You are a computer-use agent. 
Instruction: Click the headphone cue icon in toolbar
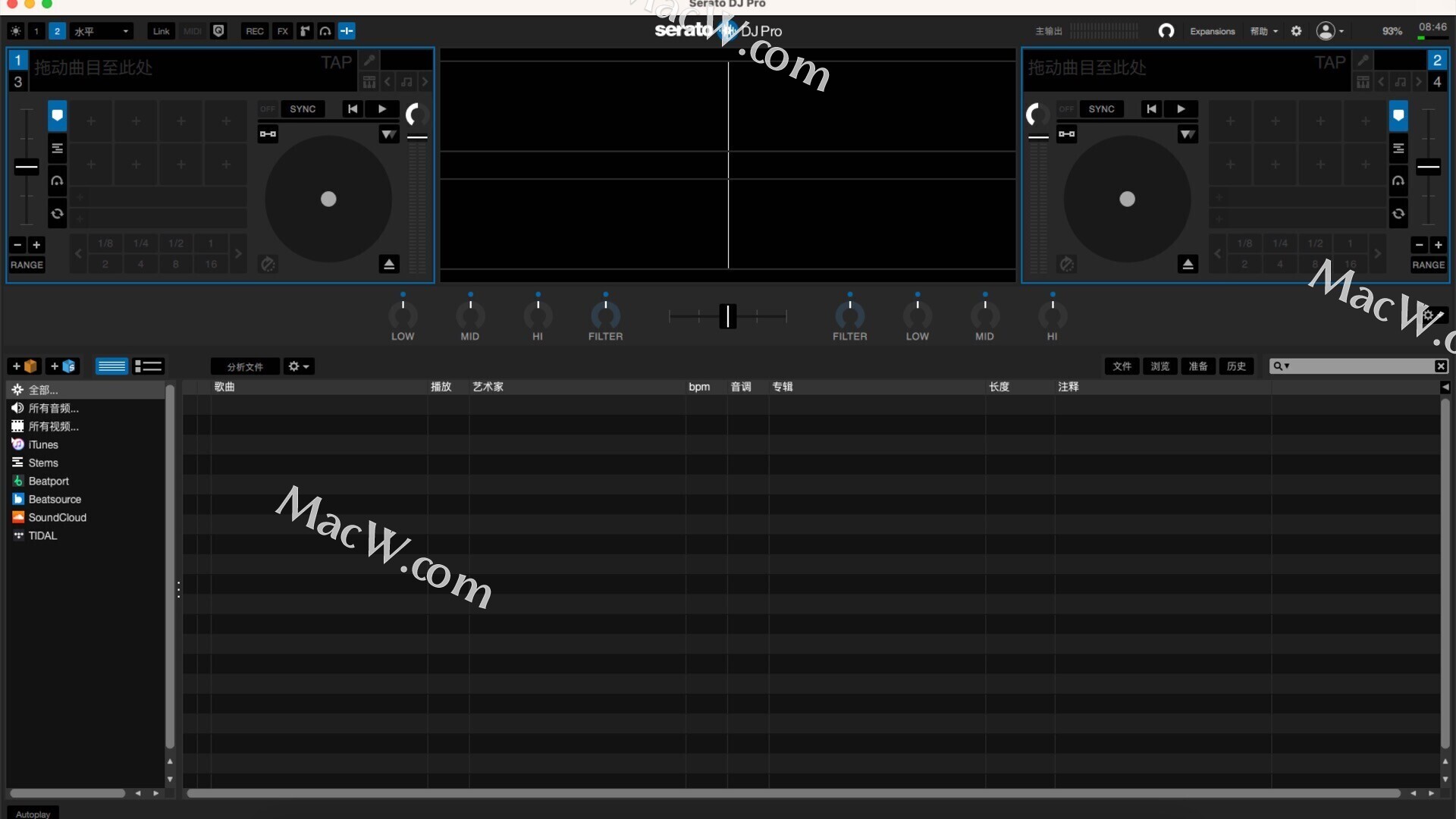(x=325, y=31)
